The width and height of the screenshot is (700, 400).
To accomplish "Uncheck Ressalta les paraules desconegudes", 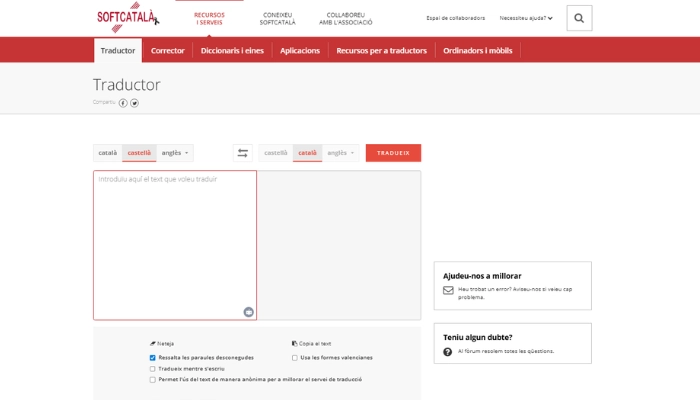I will (152, 357).
